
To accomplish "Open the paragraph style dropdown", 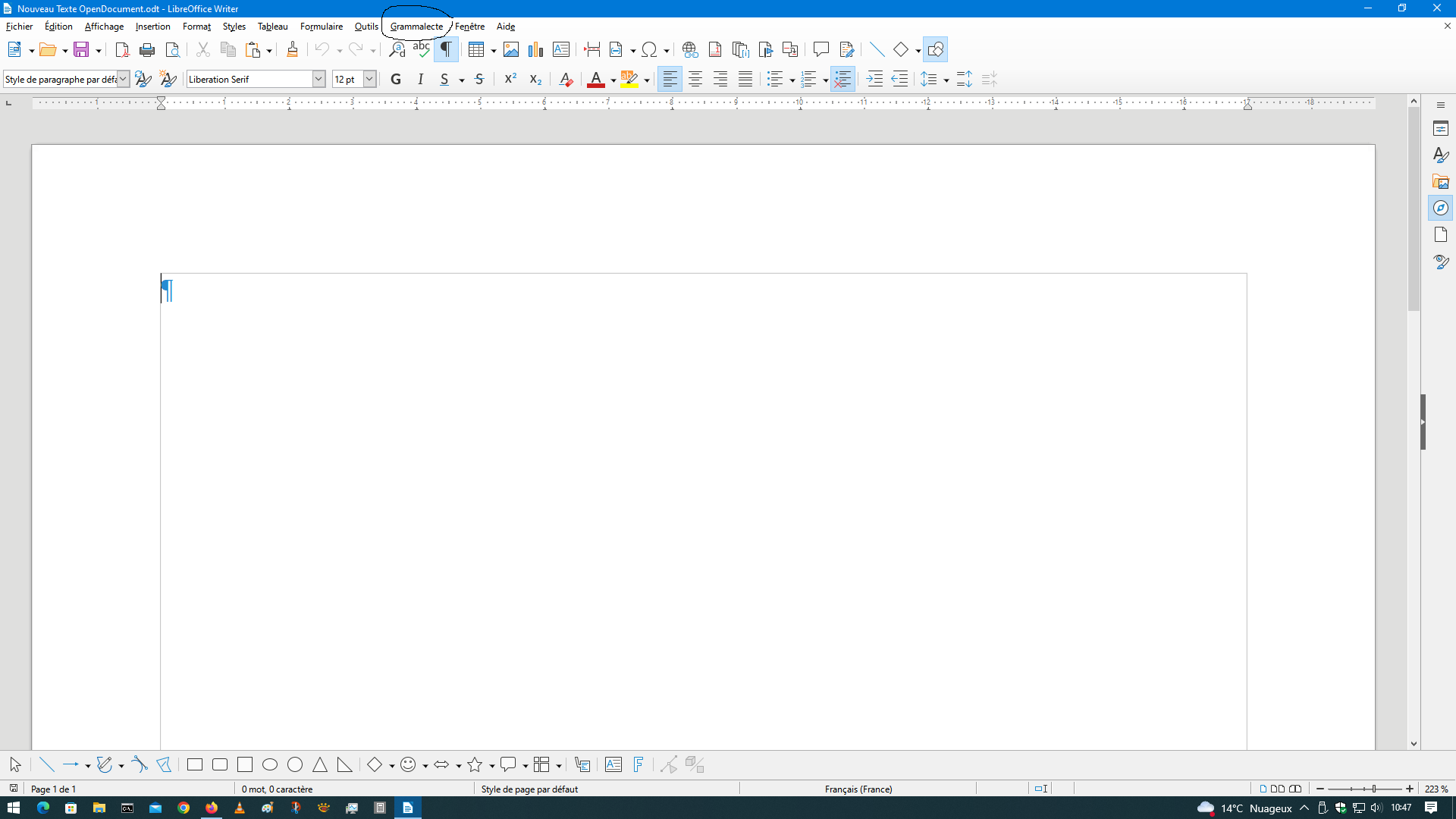I will (123, 79).
